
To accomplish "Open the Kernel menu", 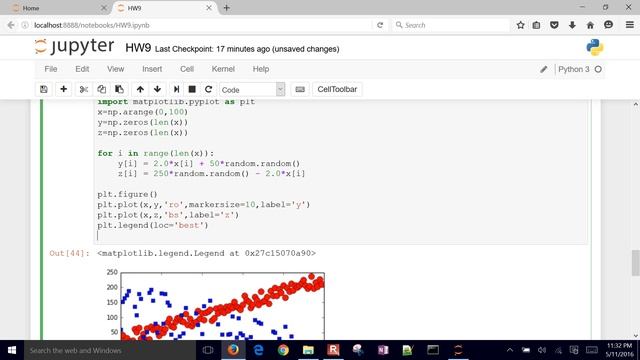I will pyautogui.click(x=223, y=69).
